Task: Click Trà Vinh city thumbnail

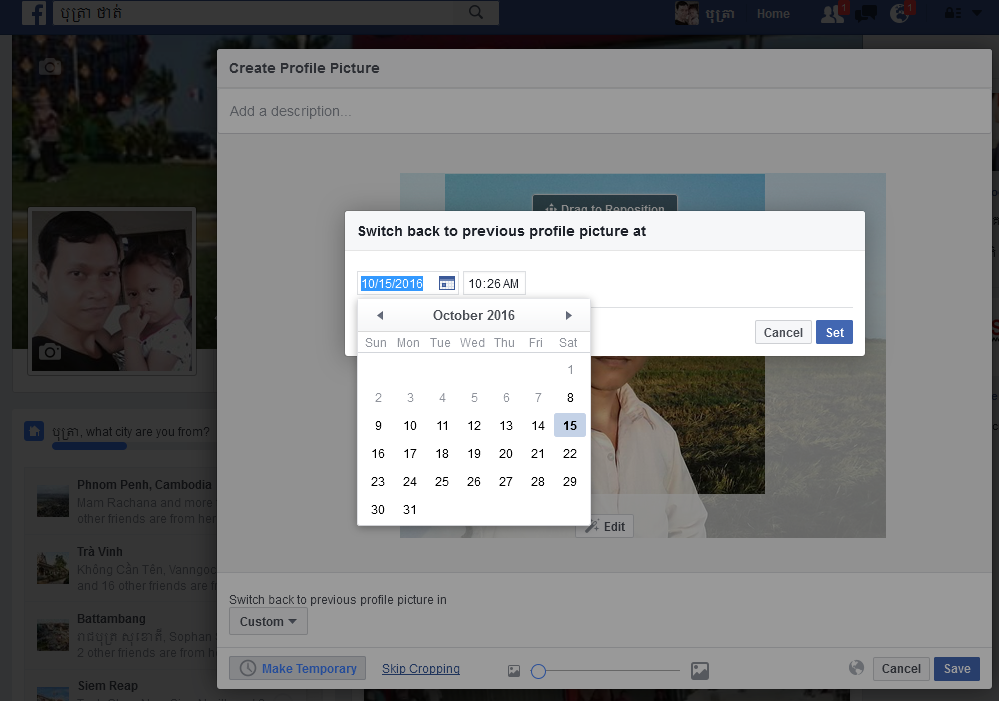Action: click(x=53, y=568)
